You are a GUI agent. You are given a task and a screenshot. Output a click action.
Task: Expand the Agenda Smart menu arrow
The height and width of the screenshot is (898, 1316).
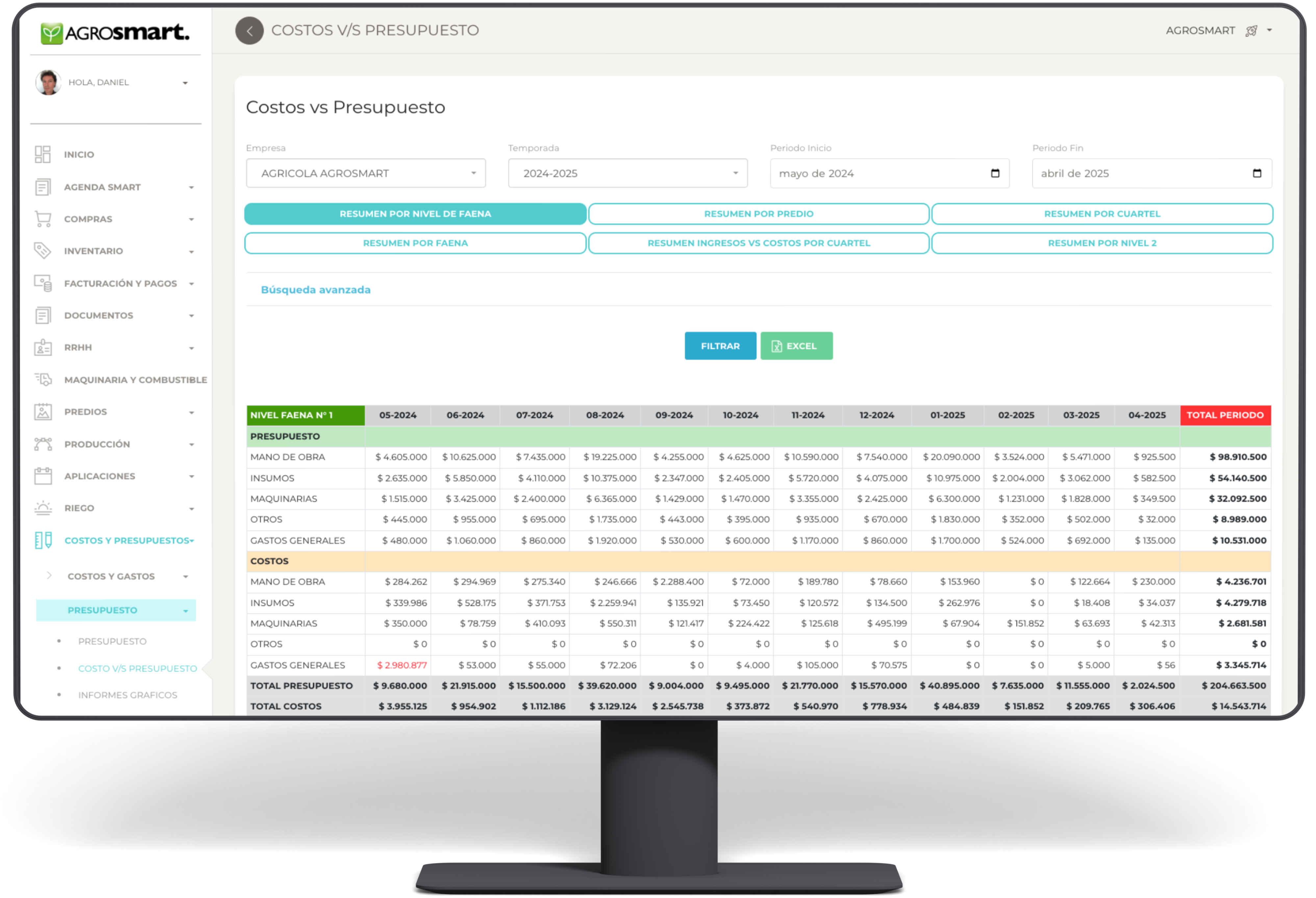click(191, 188)
